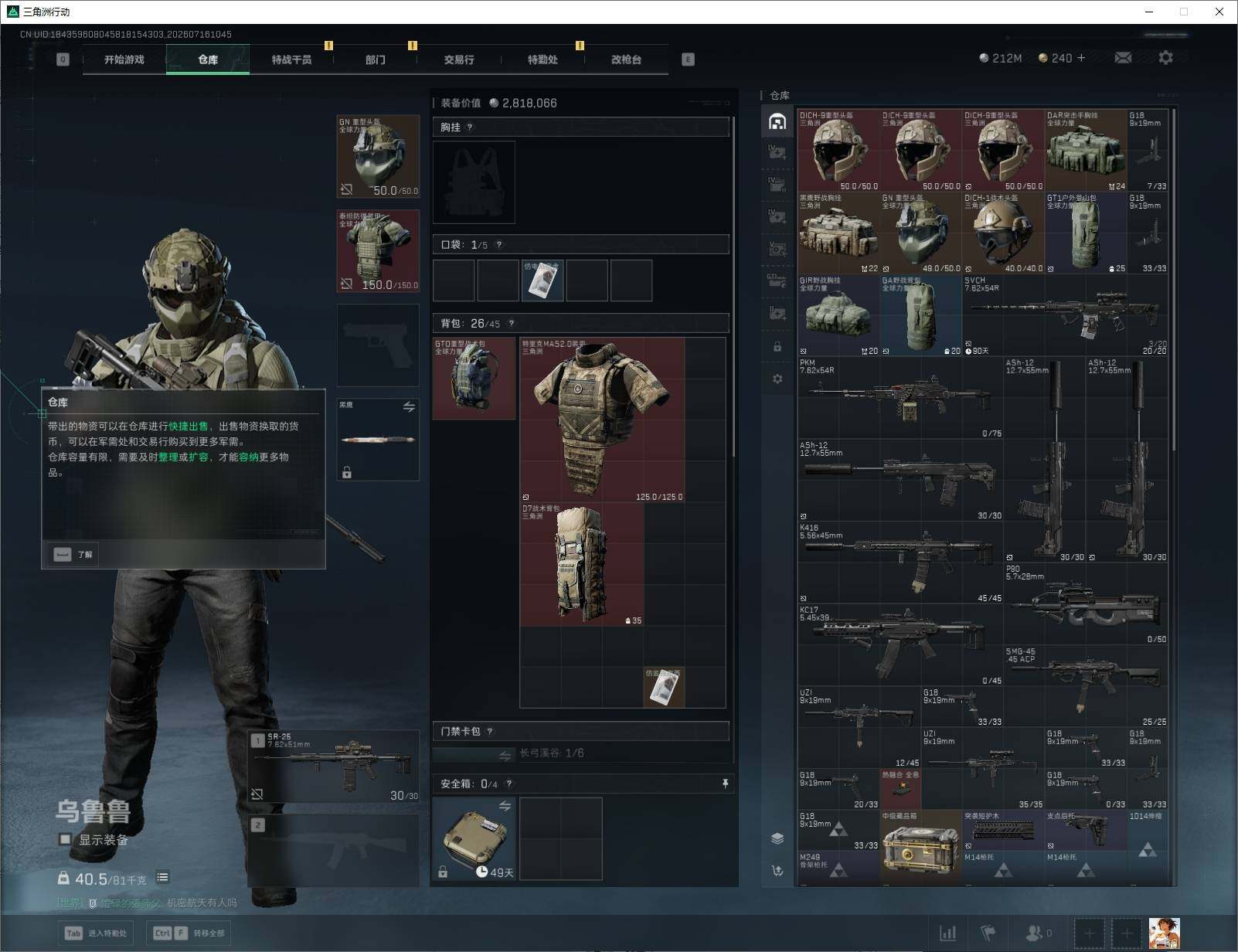
Task: Click the warehouse vertical scrollbar
Action: [1175, 278]
